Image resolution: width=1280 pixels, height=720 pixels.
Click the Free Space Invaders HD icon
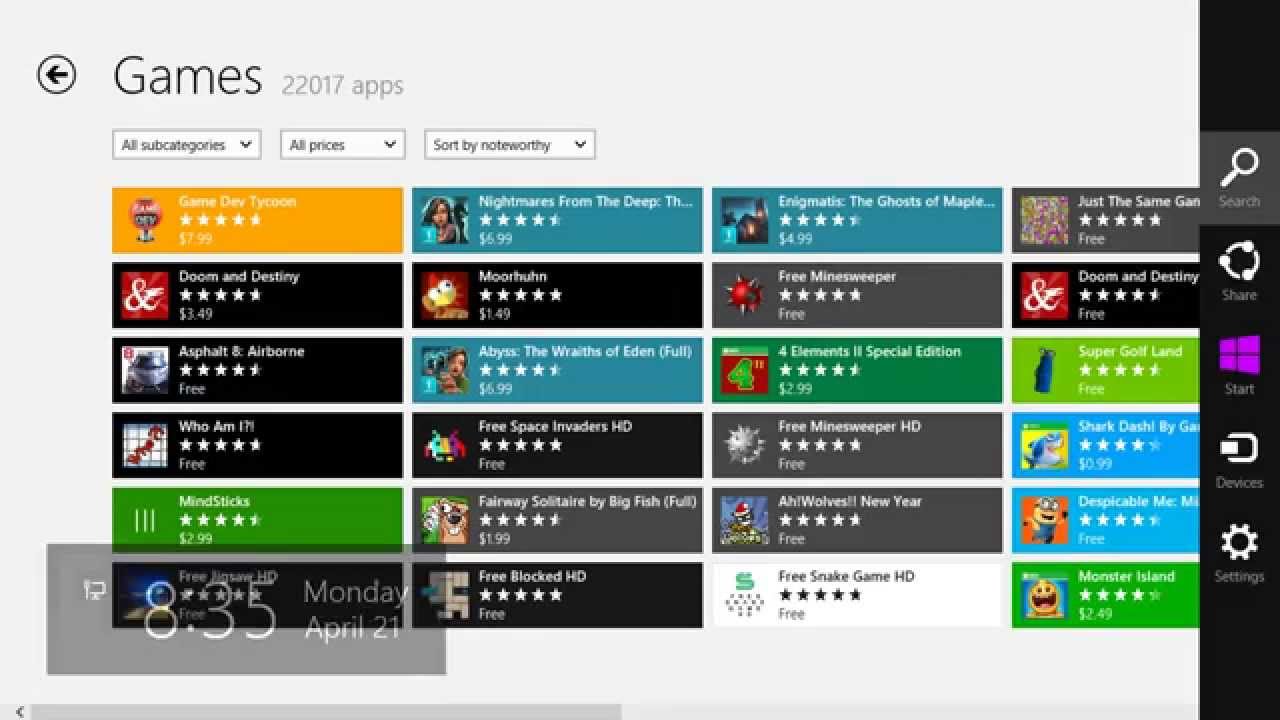(445, 445)
